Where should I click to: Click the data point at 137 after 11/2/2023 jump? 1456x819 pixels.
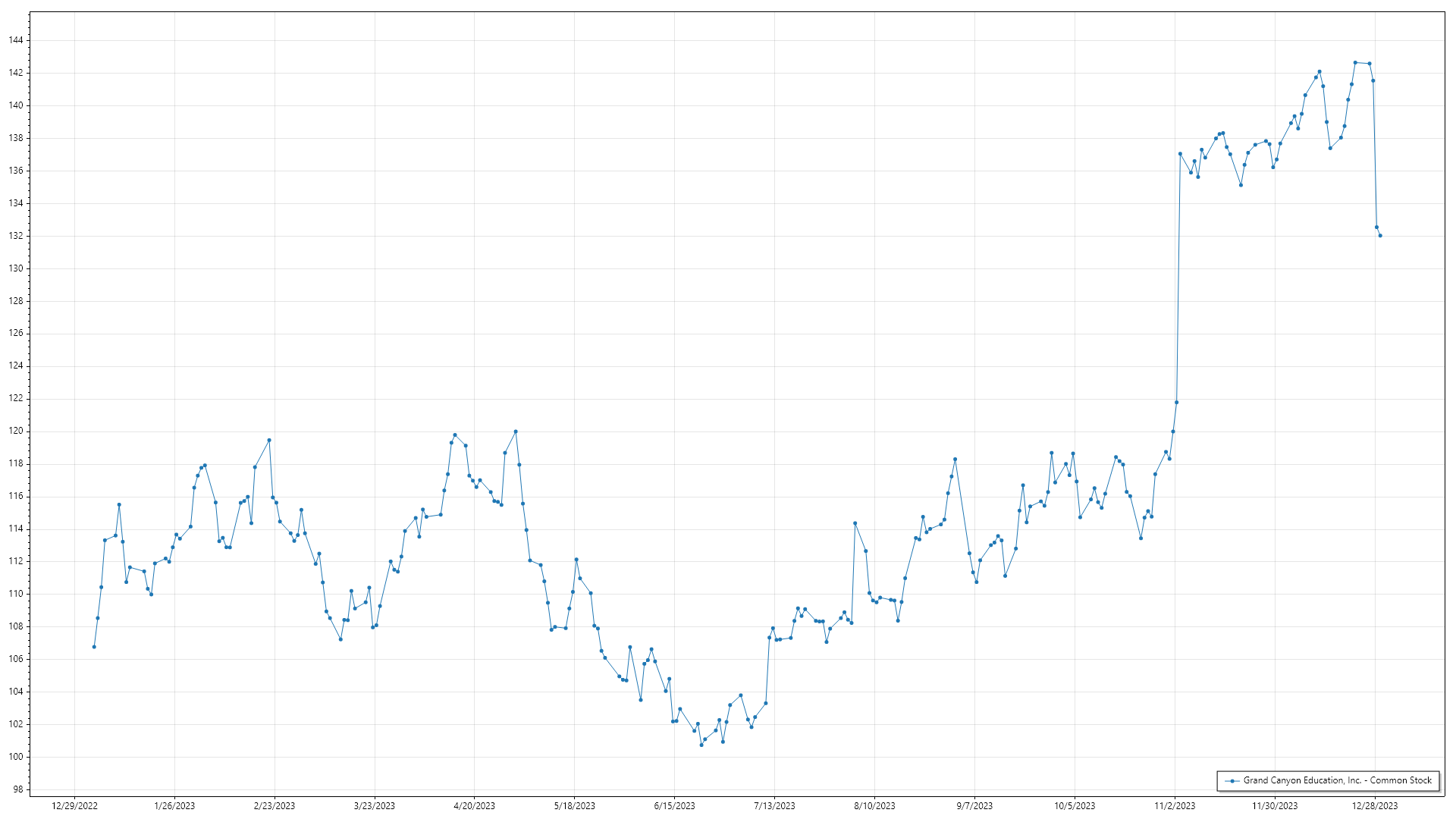click(x=1180, y=154)
